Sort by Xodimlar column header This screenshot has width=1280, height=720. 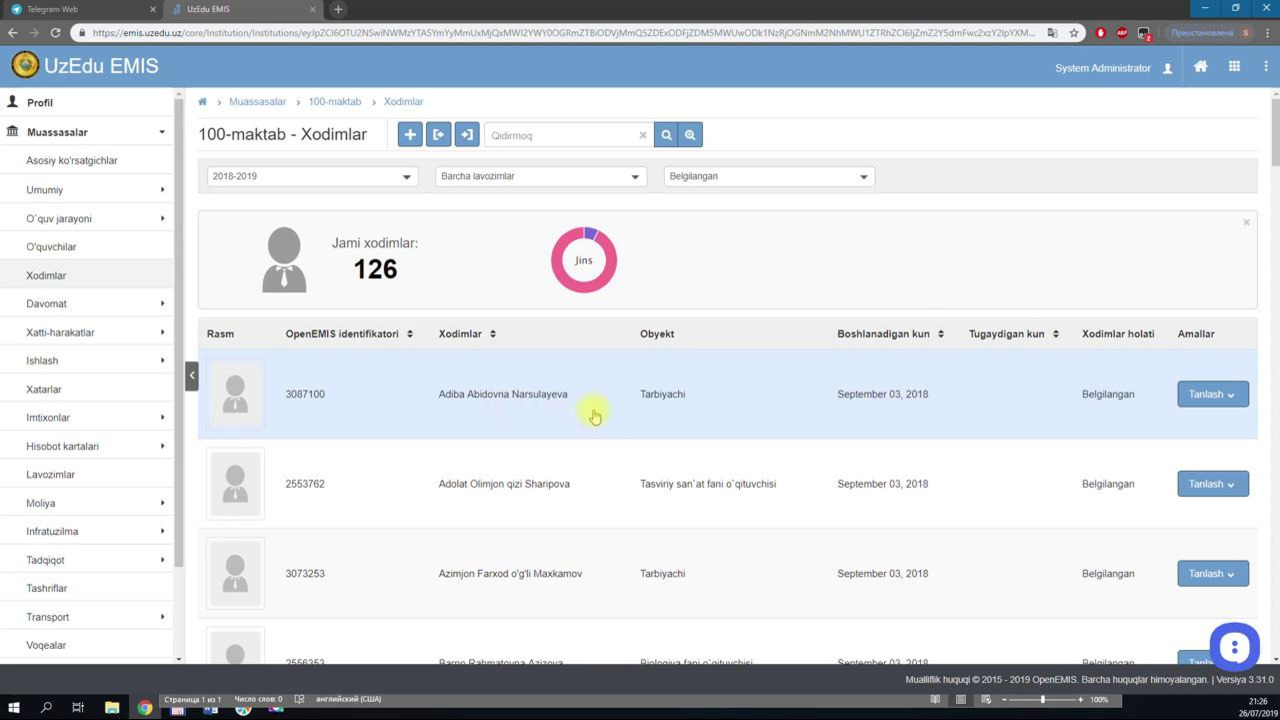(x=467, y=334)
